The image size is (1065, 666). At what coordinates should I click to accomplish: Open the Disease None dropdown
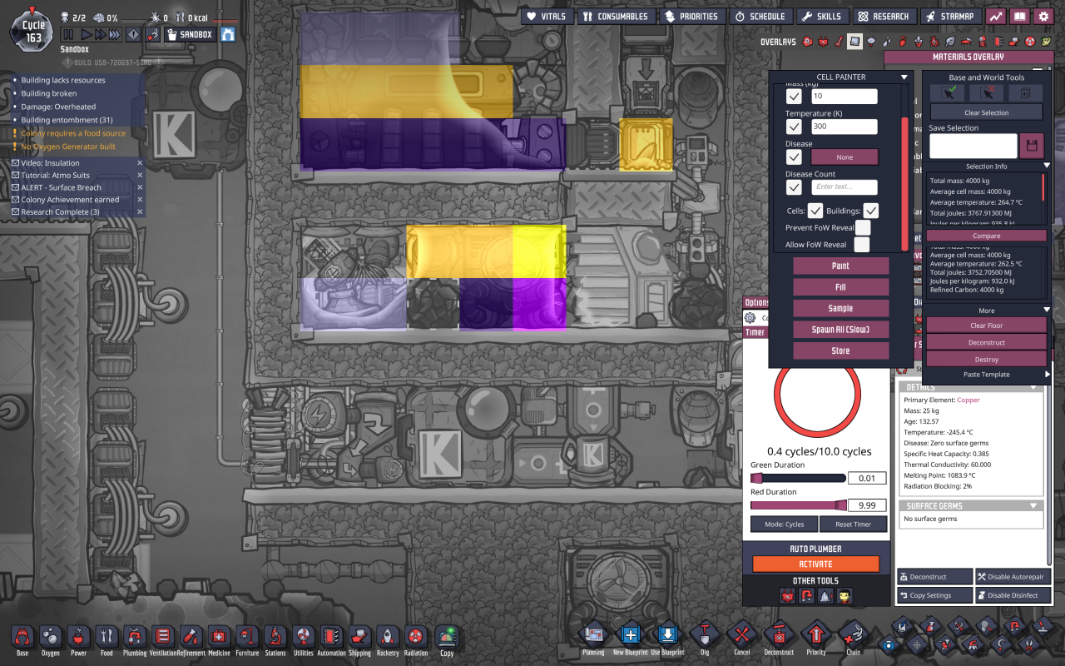click(844, 157)
